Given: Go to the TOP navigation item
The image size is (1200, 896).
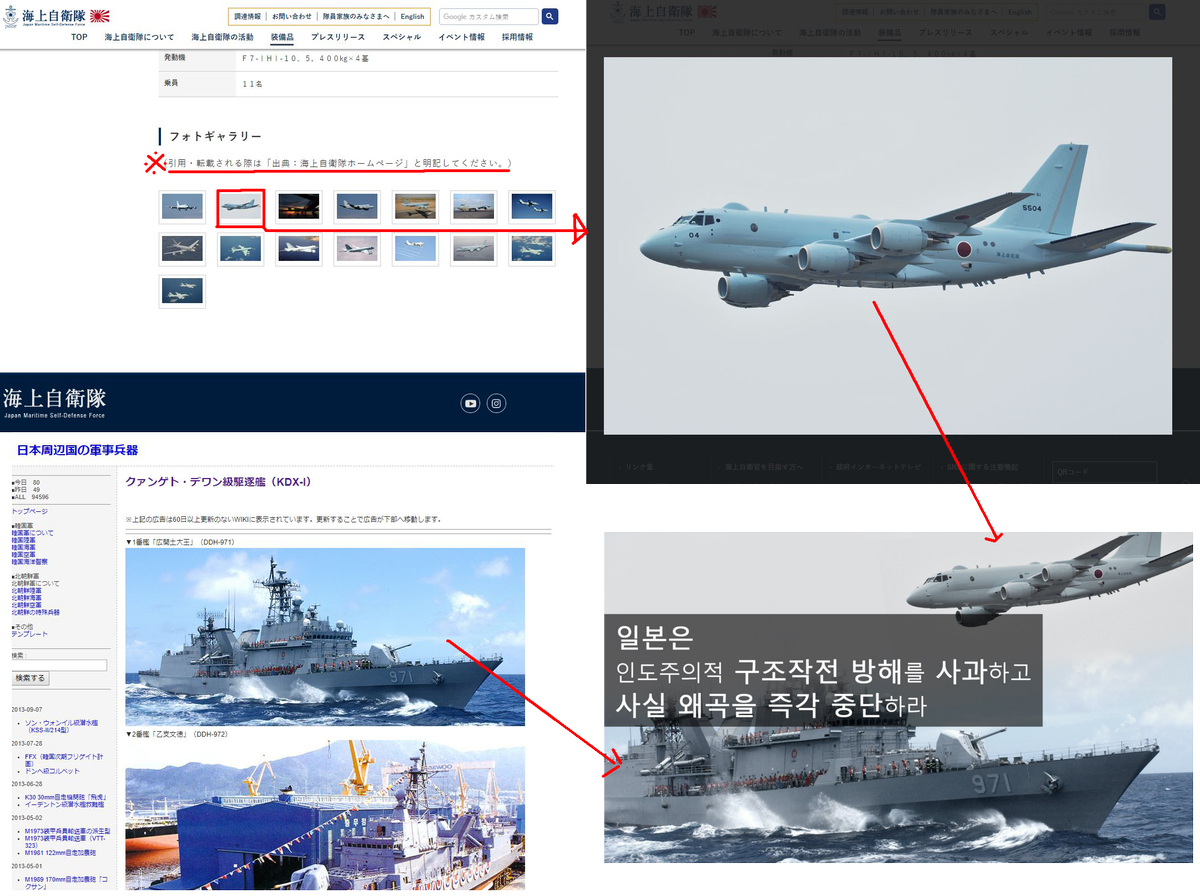Looking at the screenshot, I should (79, 37).
